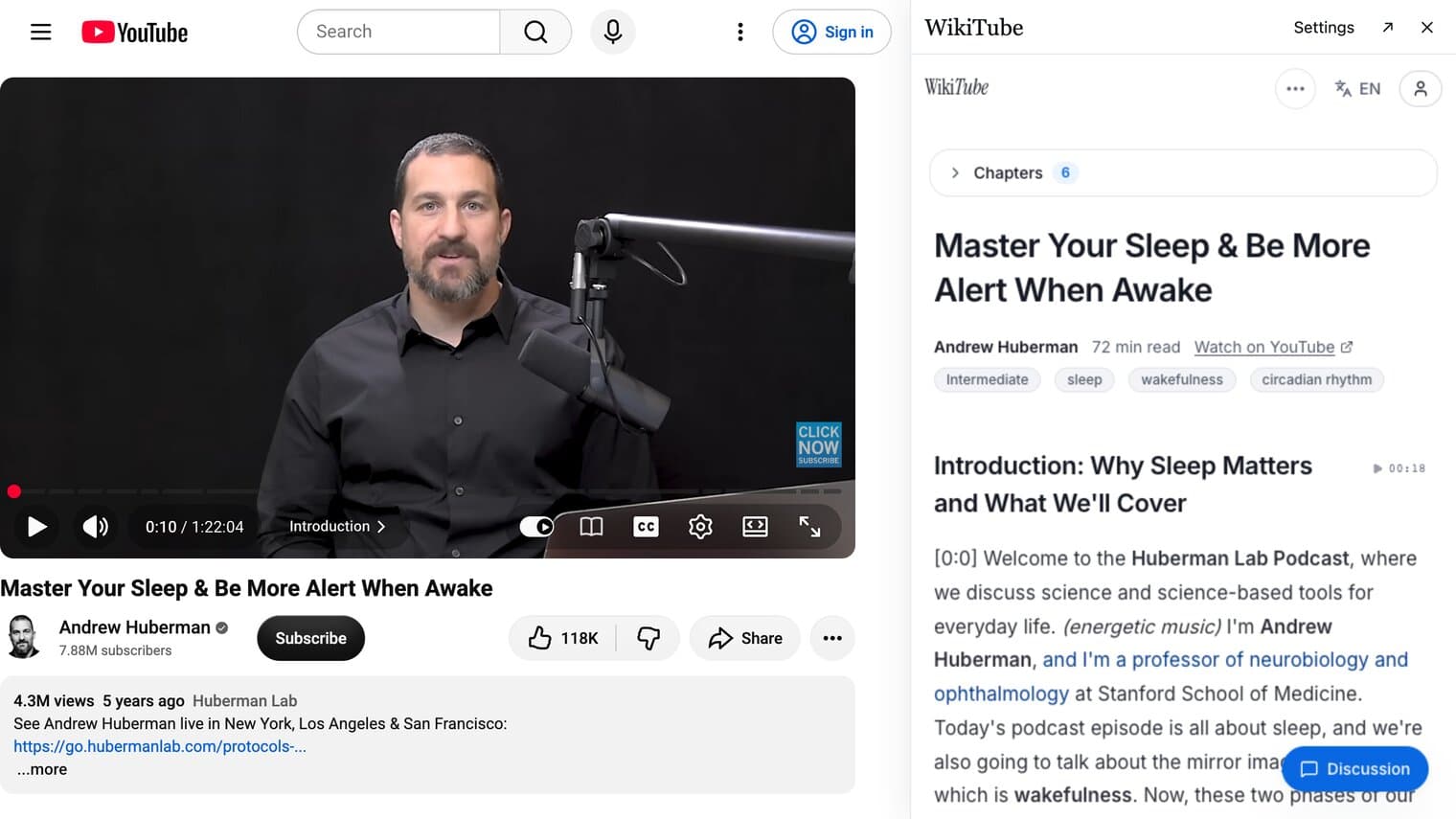
Task: Click the WikiTube article title heading
Action: coord(1151,267)
